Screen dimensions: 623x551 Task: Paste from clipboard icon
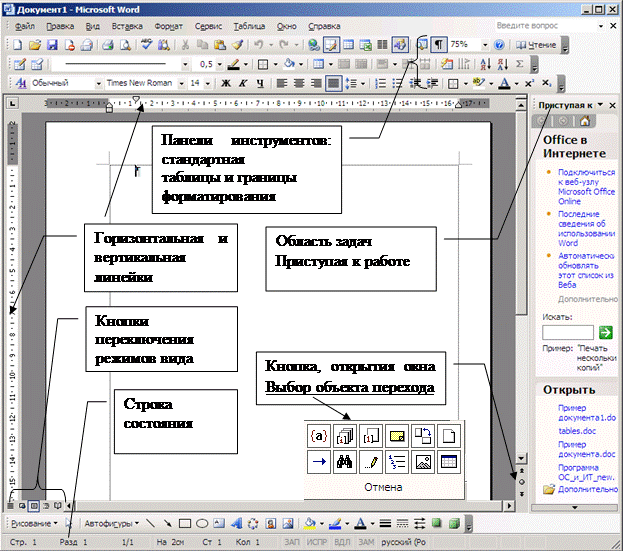[x=220, y=44]
